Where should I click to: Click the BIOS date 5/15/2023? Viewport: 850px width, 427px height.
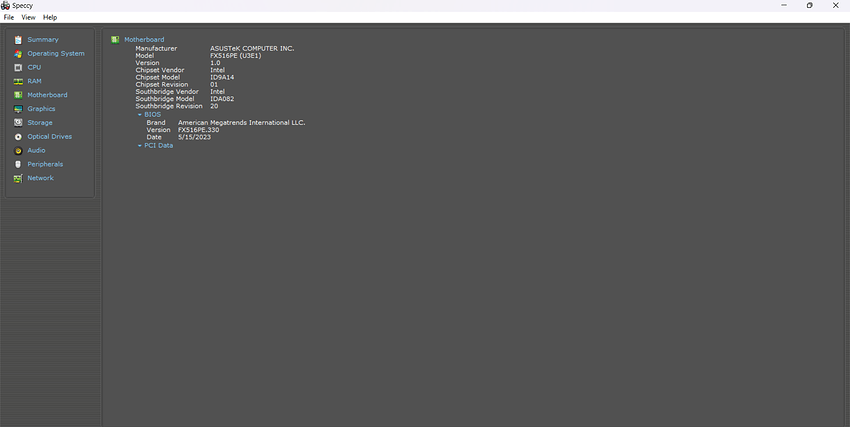coord(194,137)
